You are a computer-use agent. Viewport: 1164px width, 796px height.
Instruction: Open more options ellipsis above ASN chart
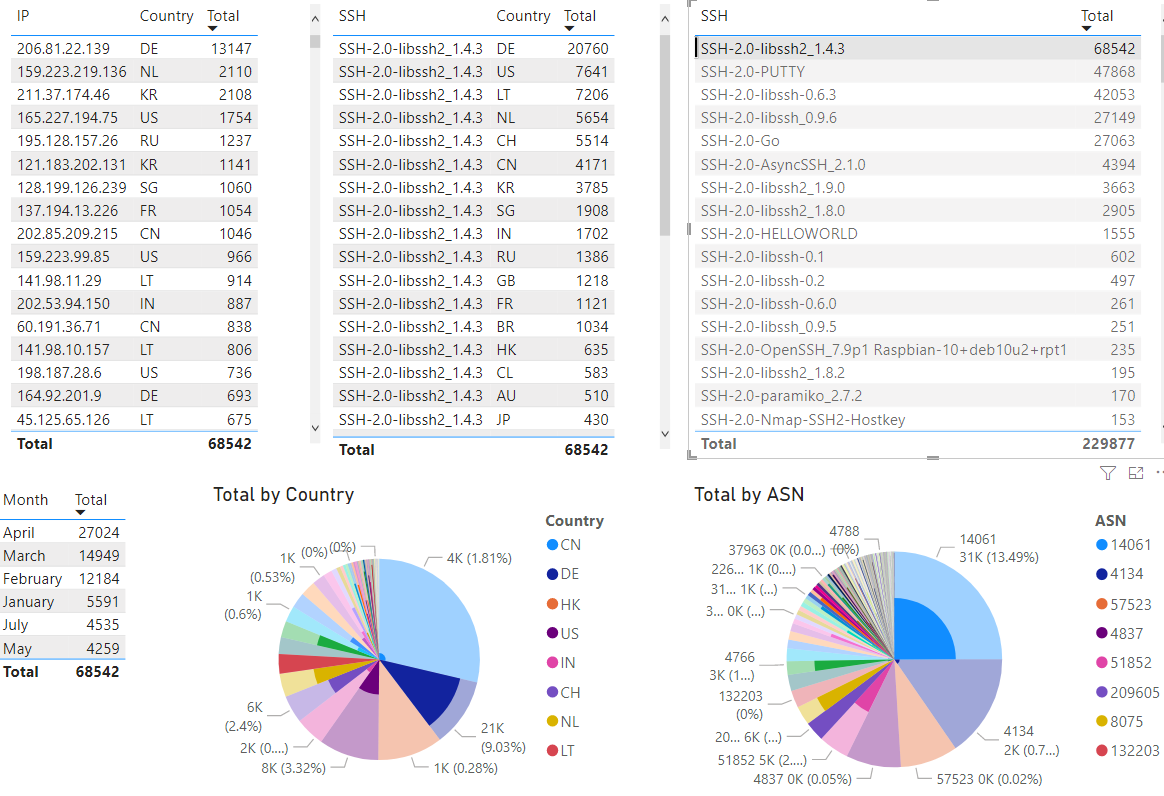click(x=1159, y=473)
